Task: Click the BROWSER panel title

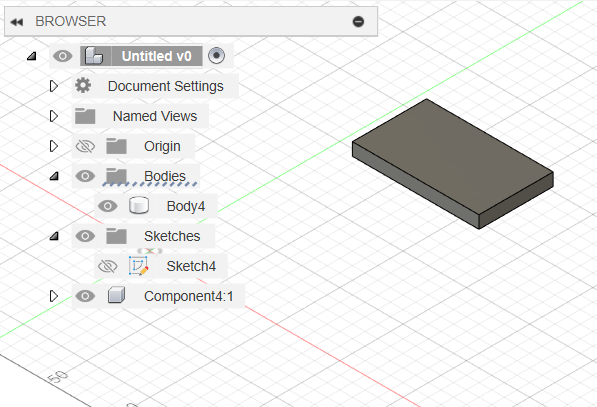Action: pos(70,21)
